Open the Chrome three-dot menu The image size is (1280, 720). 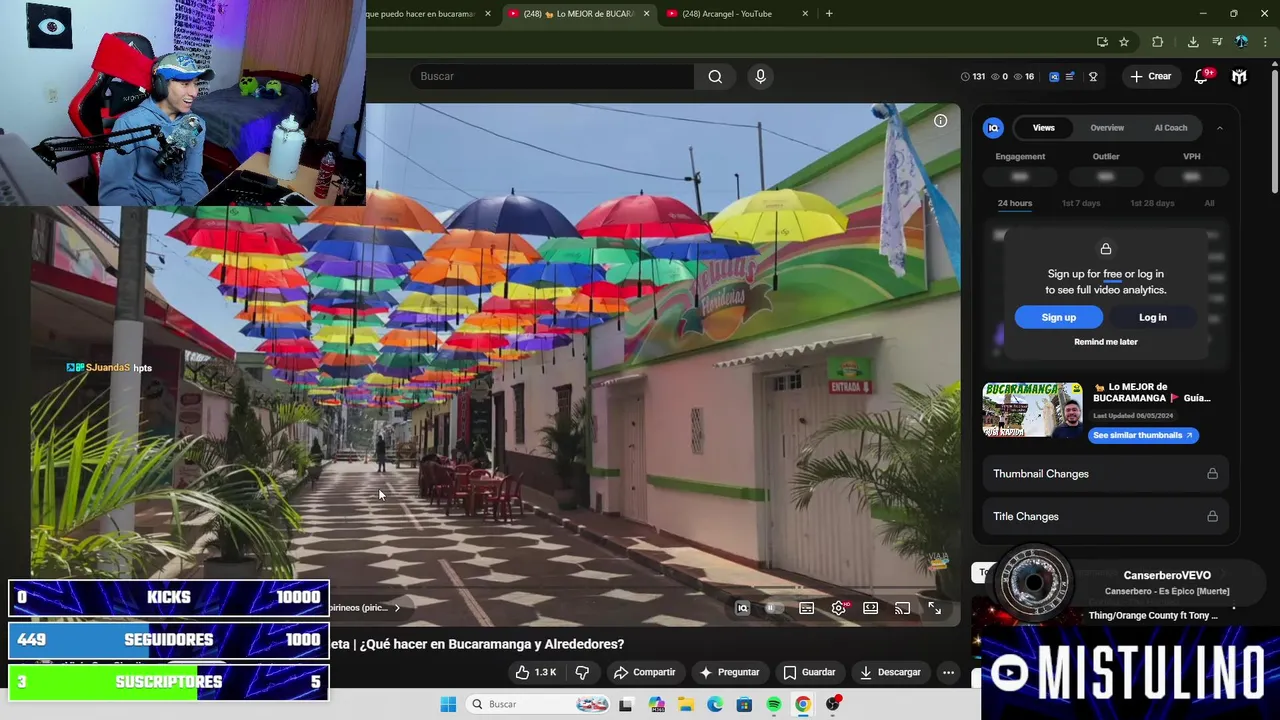tap(1265, 42)
